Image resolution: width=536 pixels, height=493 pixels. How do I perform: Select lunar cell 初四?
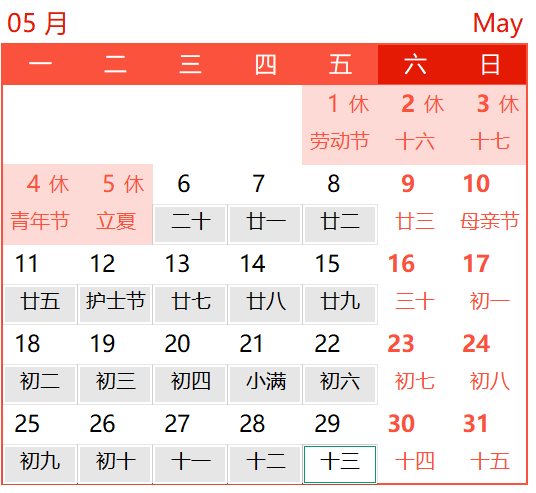[x=190, y=384]
